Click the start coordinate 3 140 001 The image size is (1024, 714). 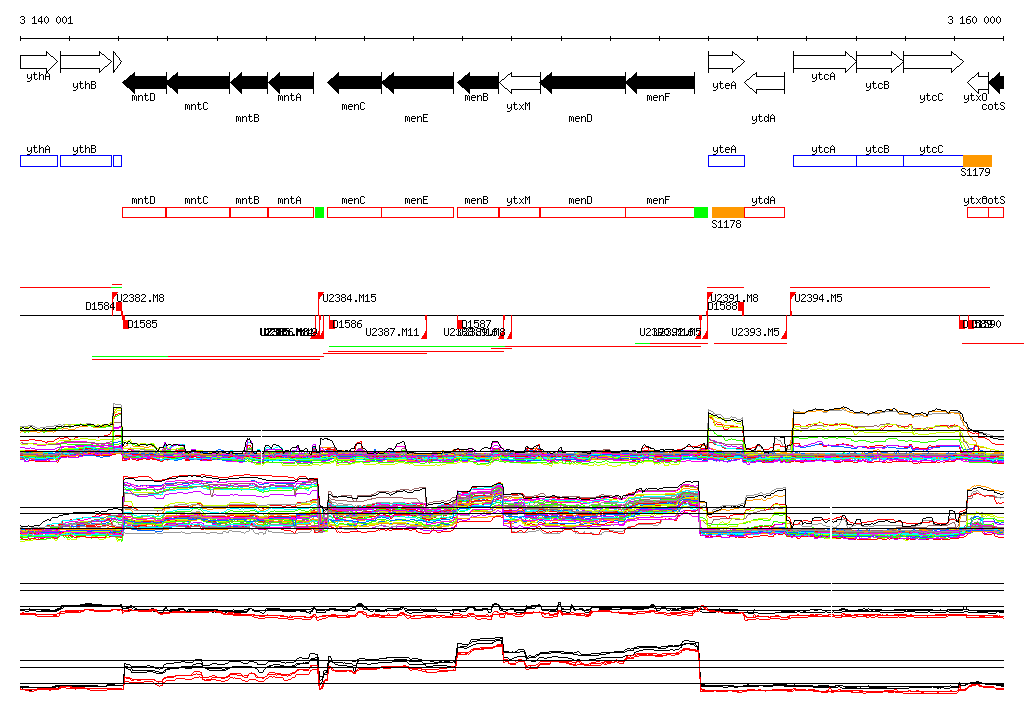coord(46,20)
